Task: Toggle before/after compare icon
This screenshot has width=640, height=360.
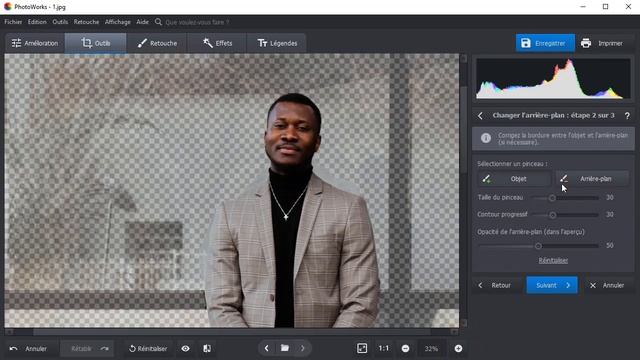Action: pos(207,349)
